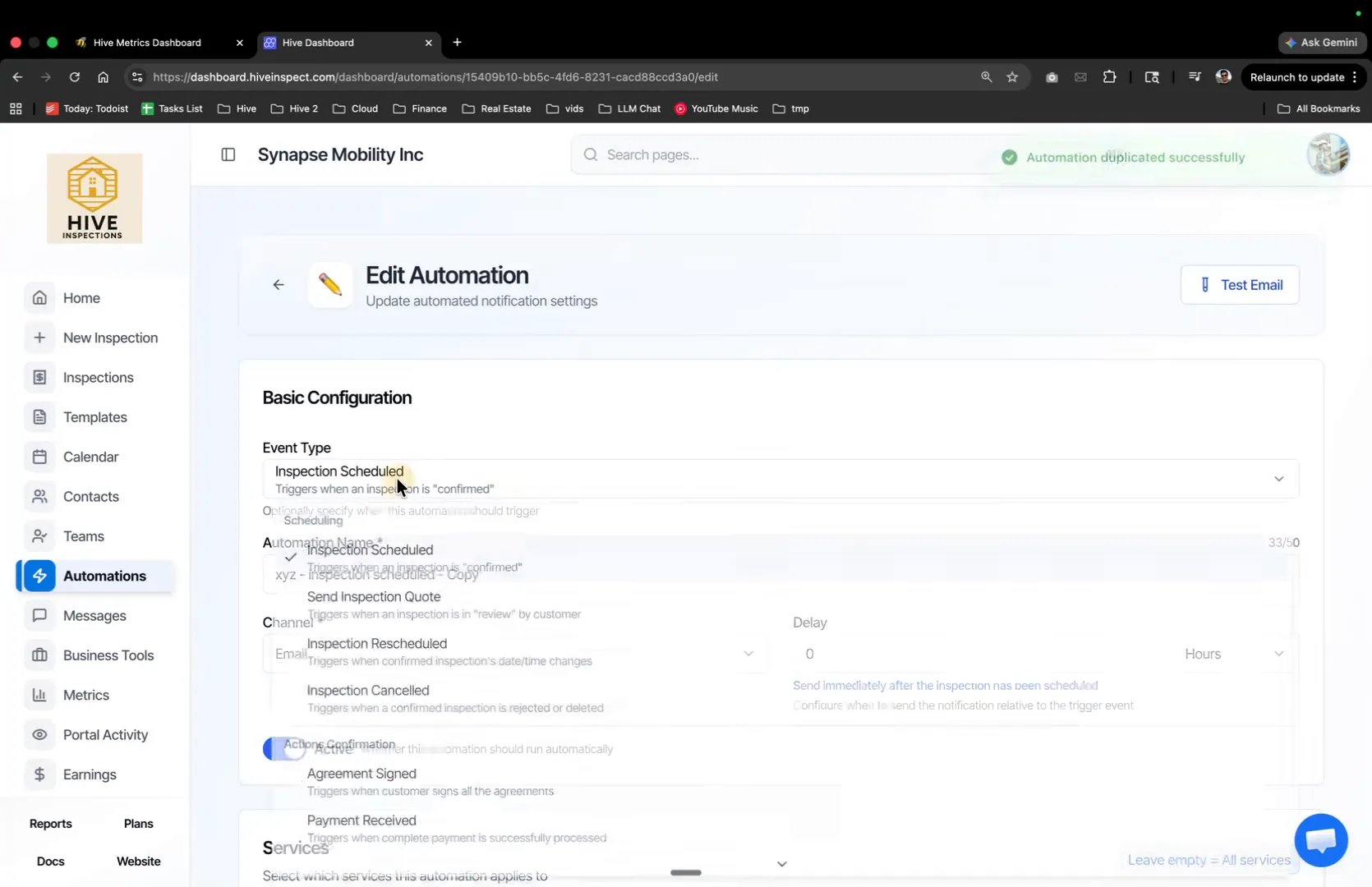Open Tasks List bookmark

(x=172, y=108)
